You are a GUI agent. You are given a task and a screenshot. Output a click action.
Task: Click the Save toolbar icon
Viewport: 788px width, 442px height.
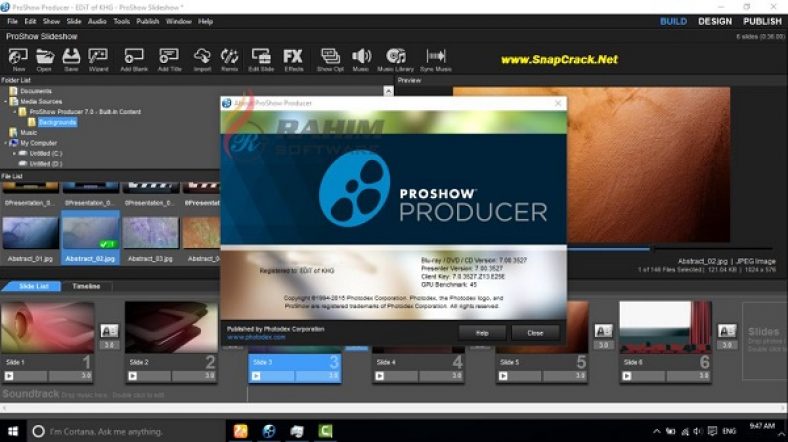pyautogui.click(x=71, y=58)
